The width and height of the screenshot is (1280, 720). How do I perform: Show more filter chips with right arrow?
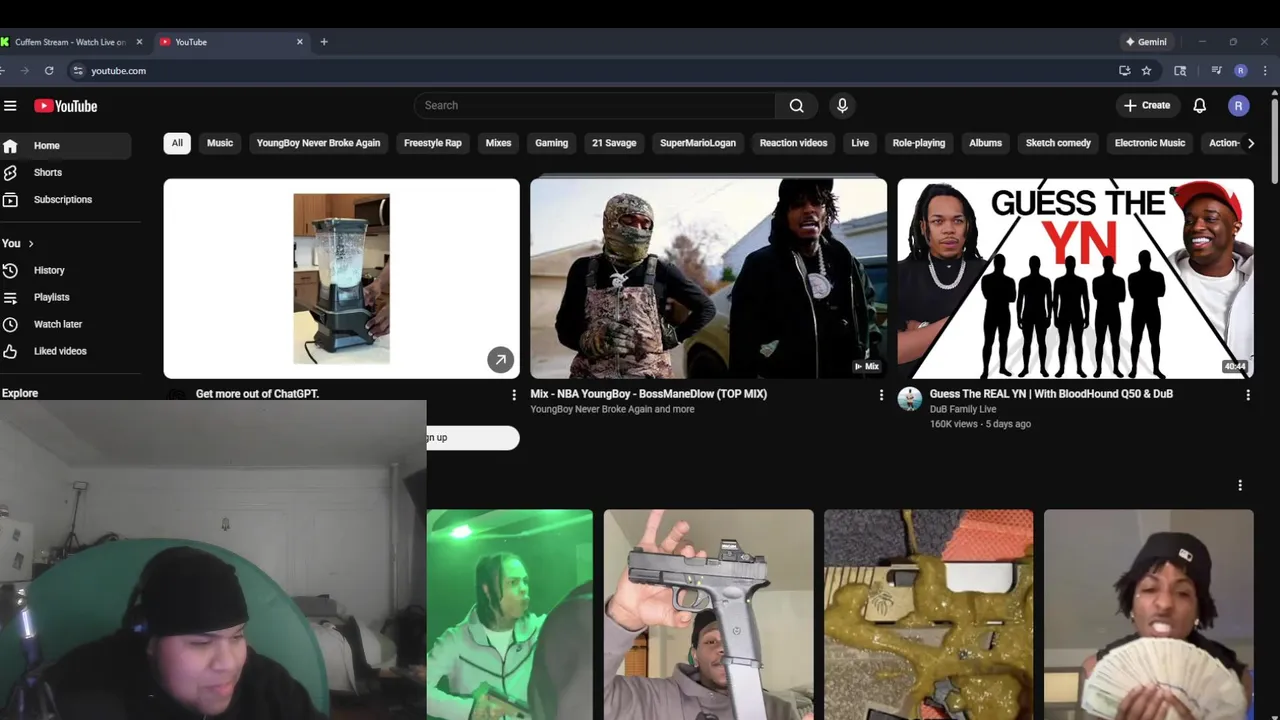coord(1250,143)
